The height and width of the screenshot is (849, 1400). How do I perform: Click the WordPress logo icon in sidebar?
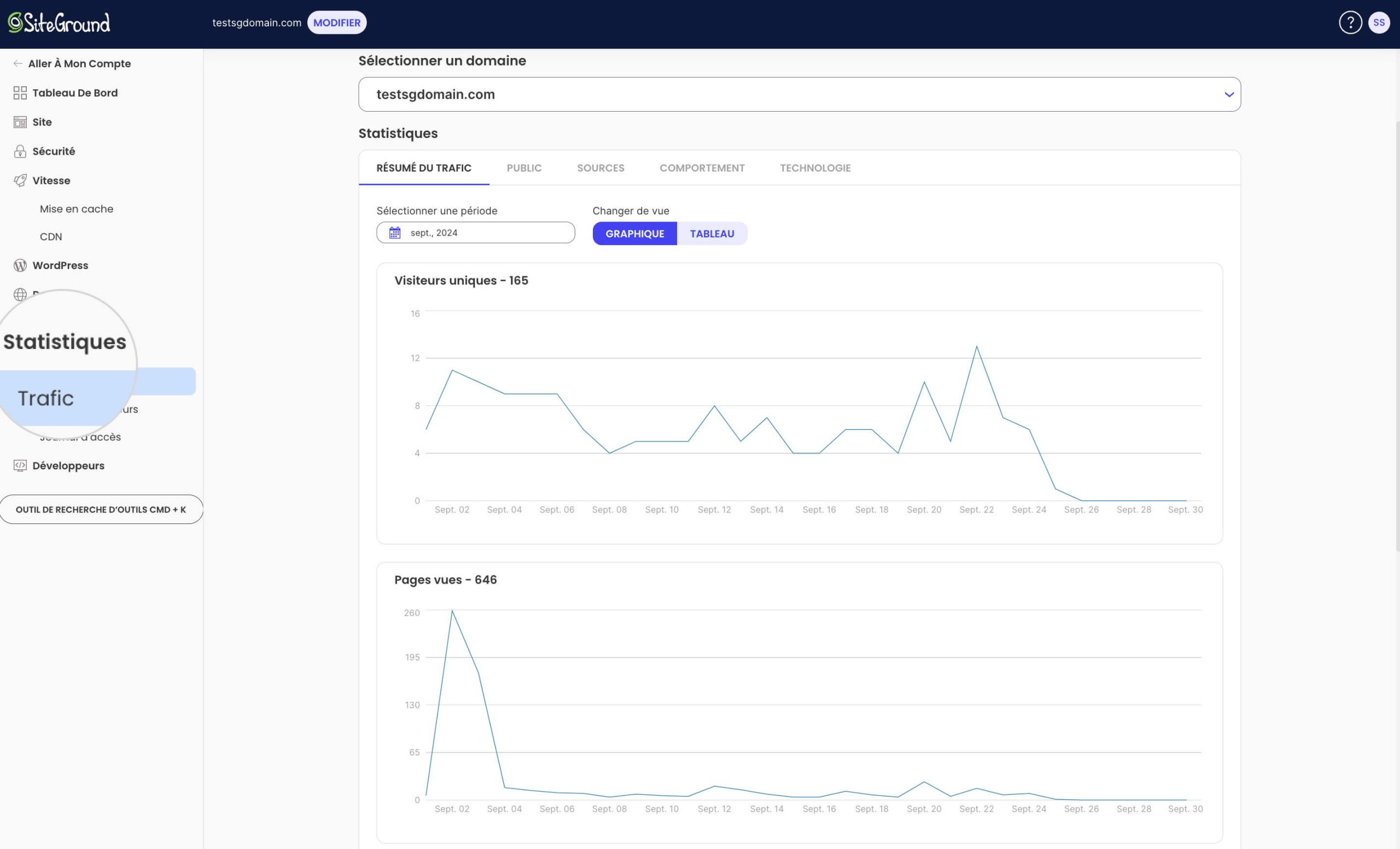20,265
